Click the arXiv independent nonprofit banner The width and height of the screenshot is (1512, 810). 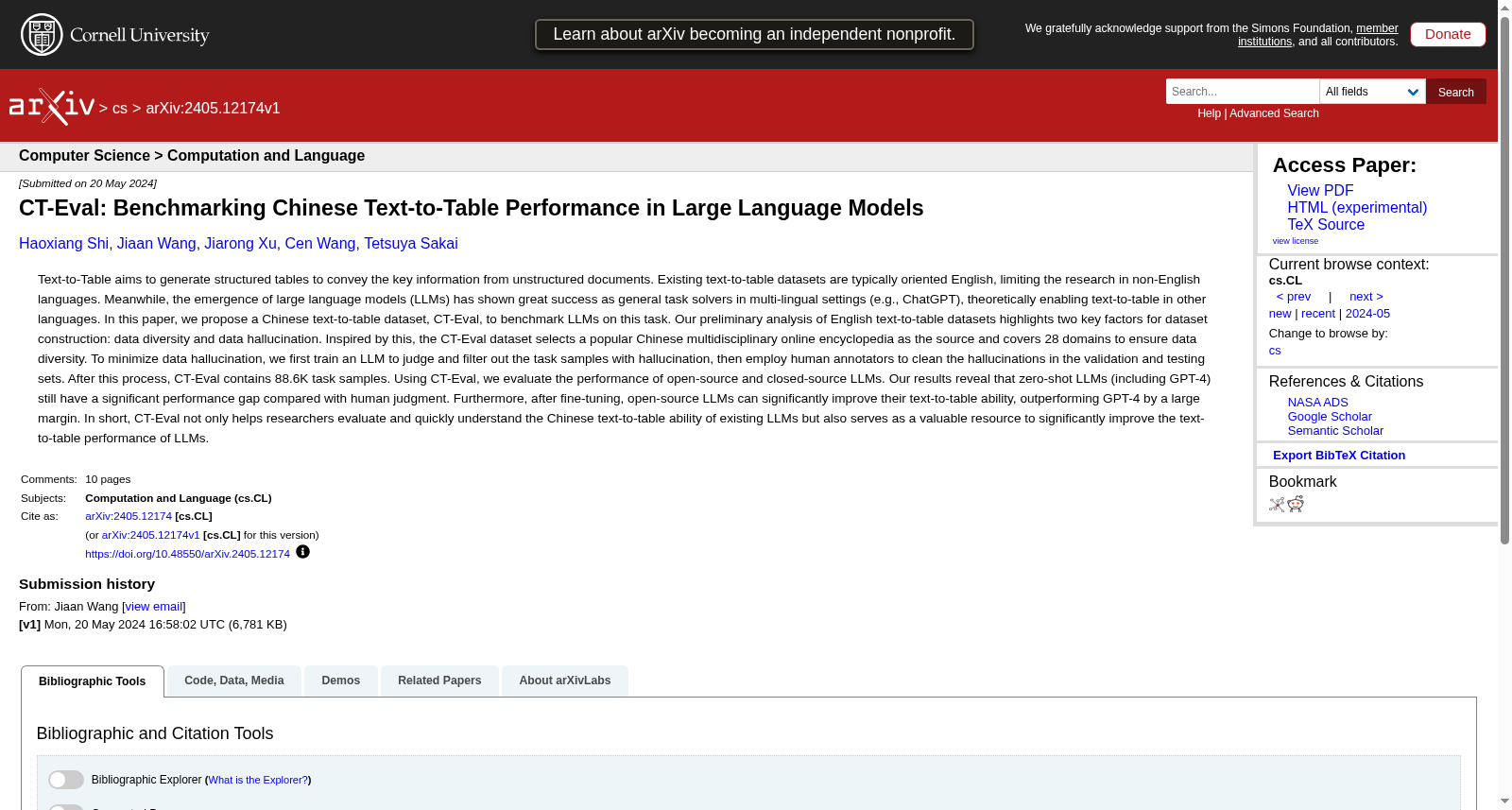(754, 34)
